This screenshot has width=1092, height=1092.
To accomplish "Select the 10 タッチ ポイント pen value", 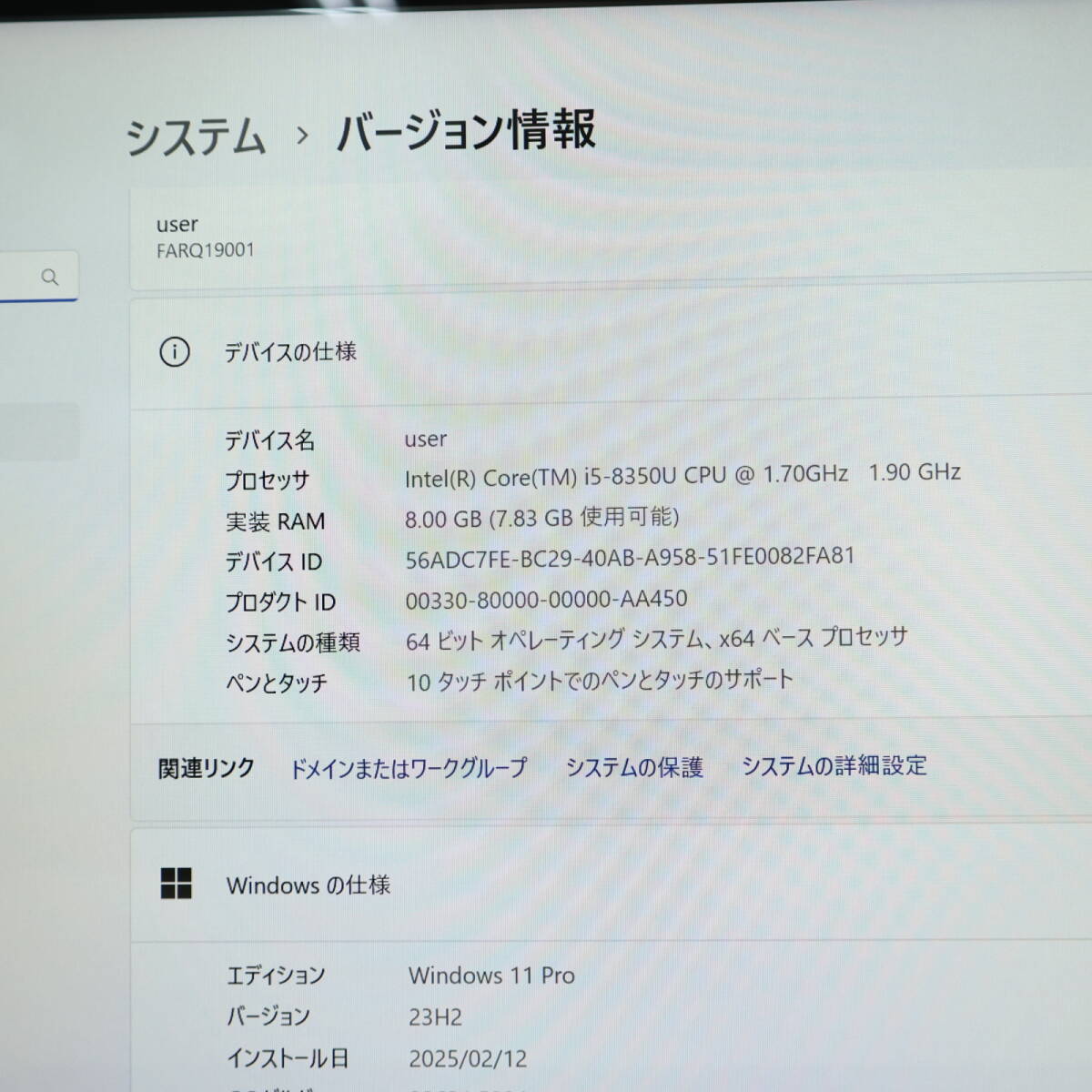I will (600, 680).
